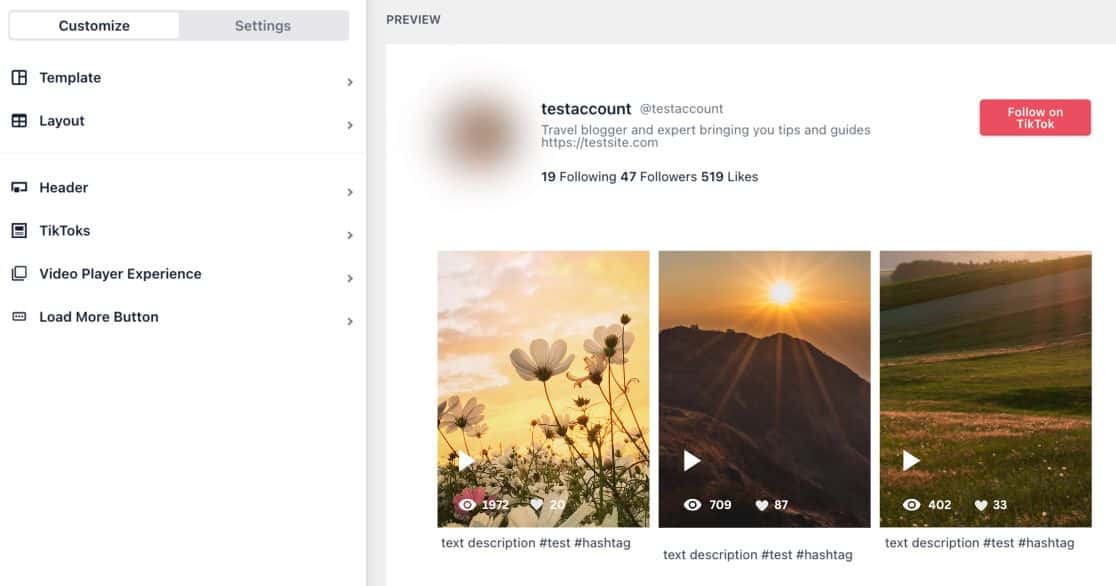Select the Template sidebar icon
Image resolution: width=1116 pixels, height=586 pixels.
[21, 77]
